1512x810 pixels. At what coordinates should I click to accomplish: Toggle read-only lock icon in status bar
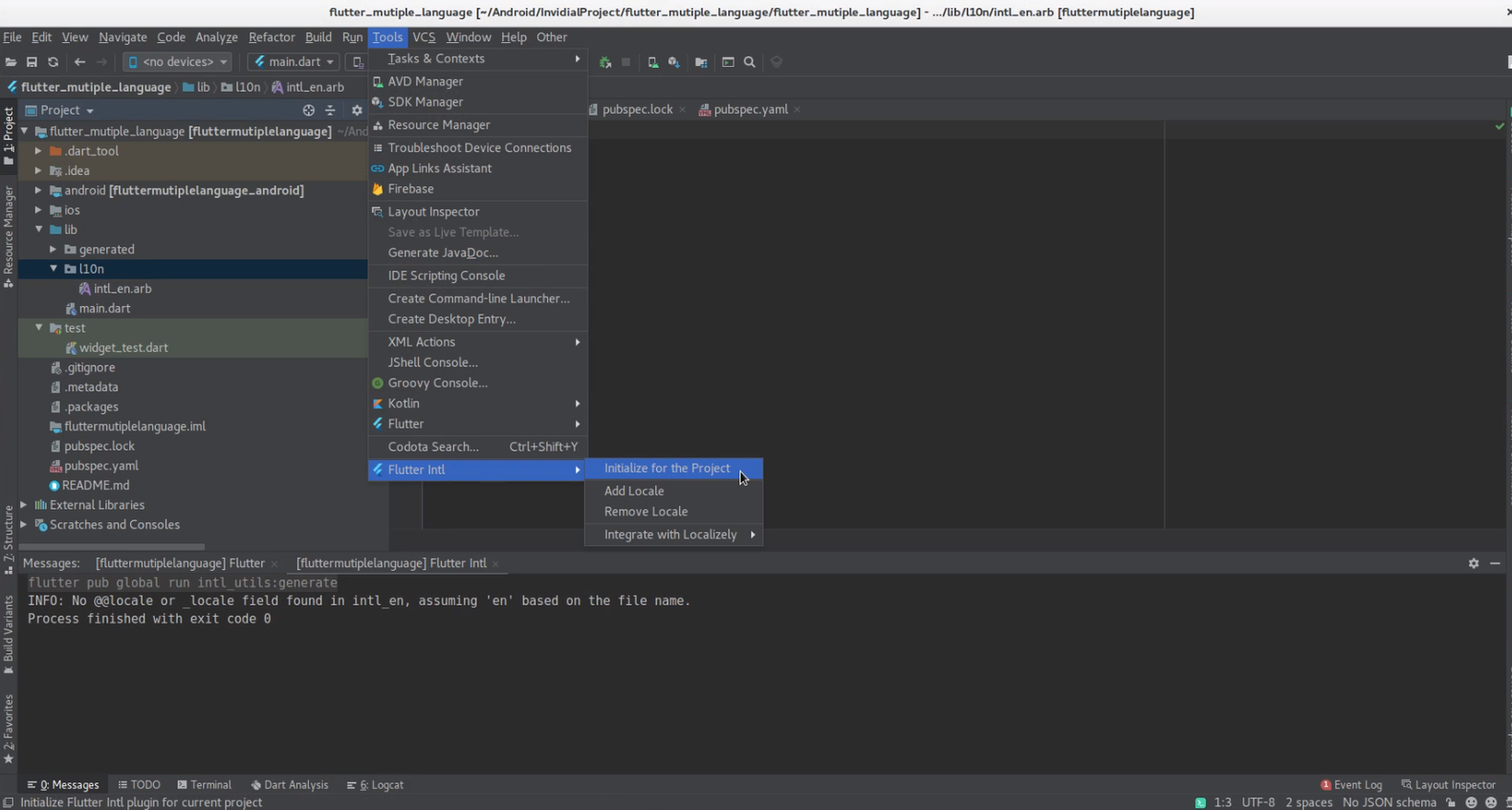1451,803
